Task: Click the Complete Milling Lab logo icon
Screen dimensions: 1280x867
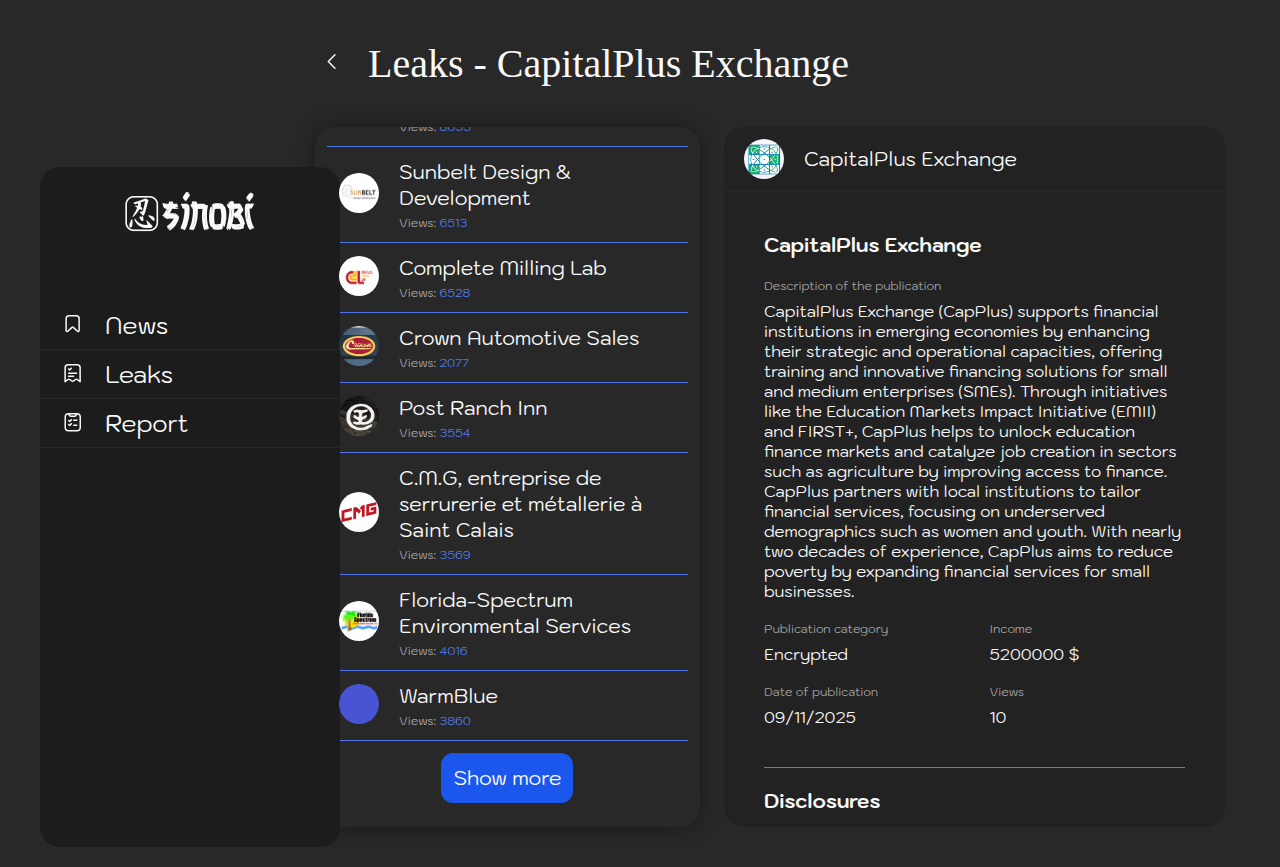Action: tap(359, 276)
